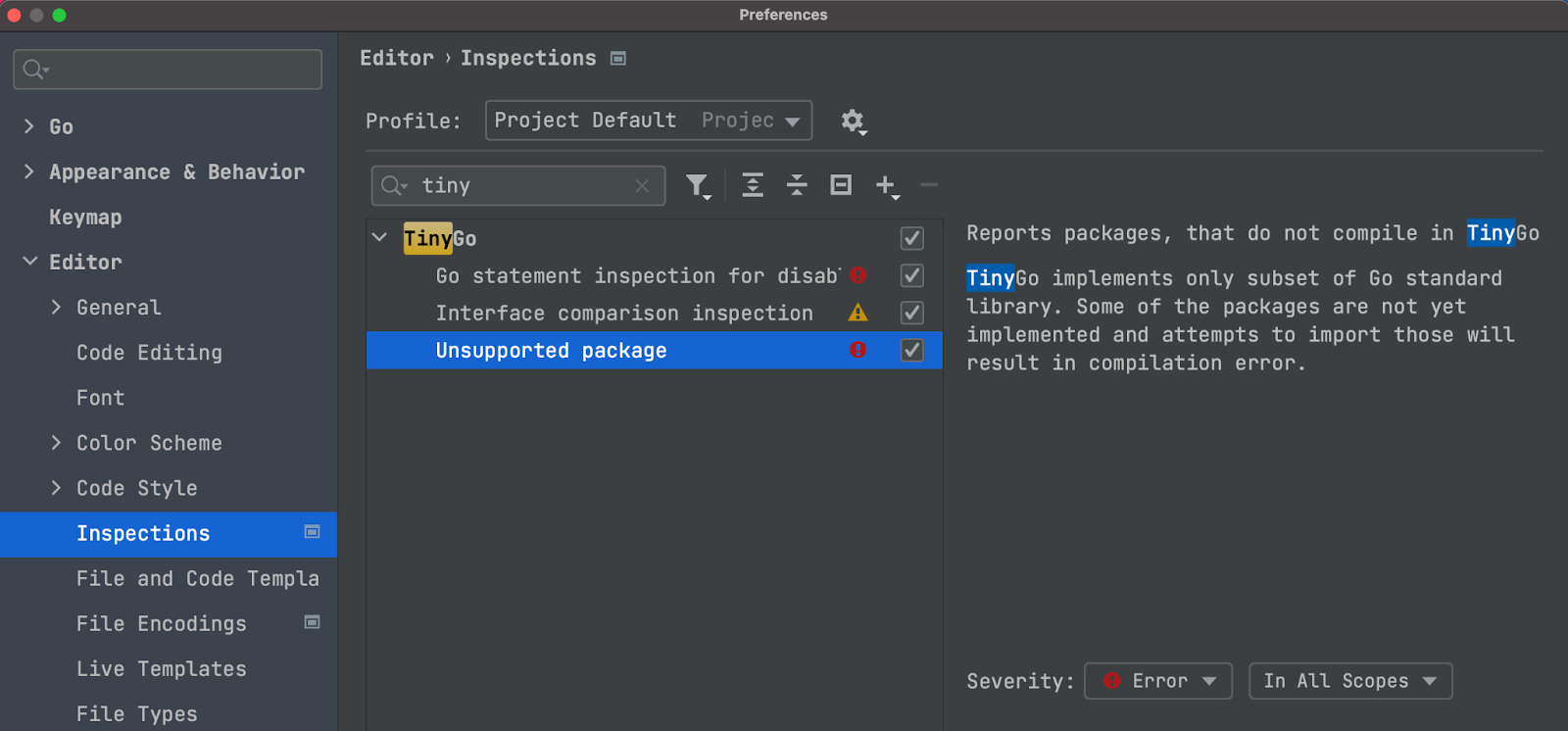Screen dimensions: 1568x731
Task: Open the Keymap settings page
Action: click(x=85, y=218)
